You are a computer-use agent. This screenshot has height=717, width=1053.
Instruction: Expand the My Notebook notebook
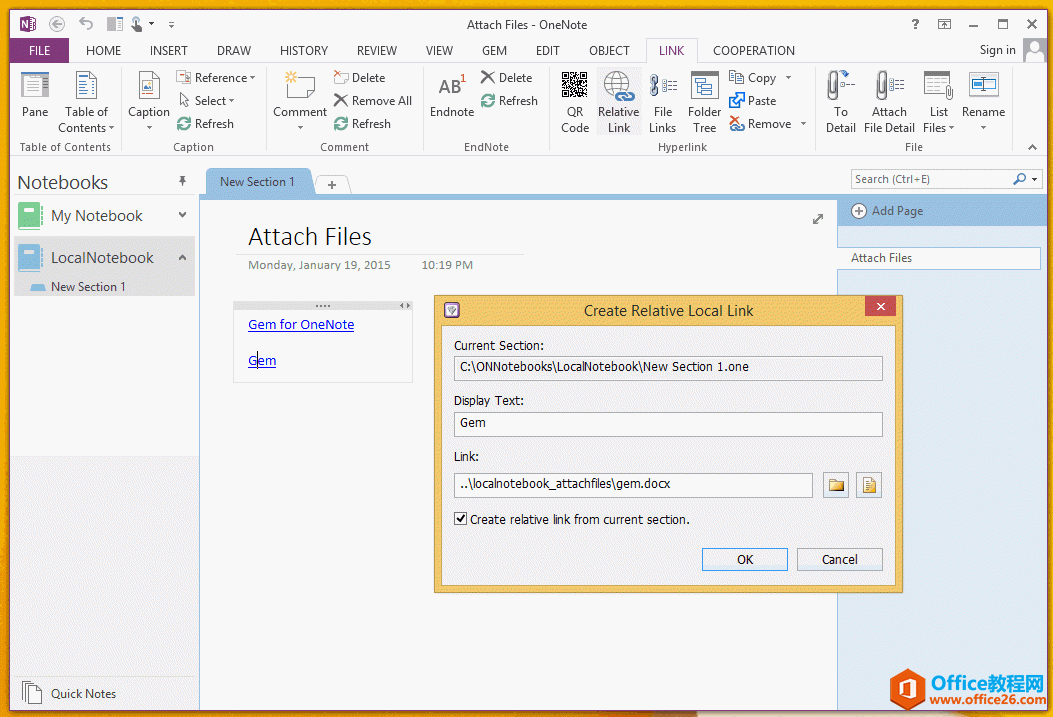pos(182,215)
